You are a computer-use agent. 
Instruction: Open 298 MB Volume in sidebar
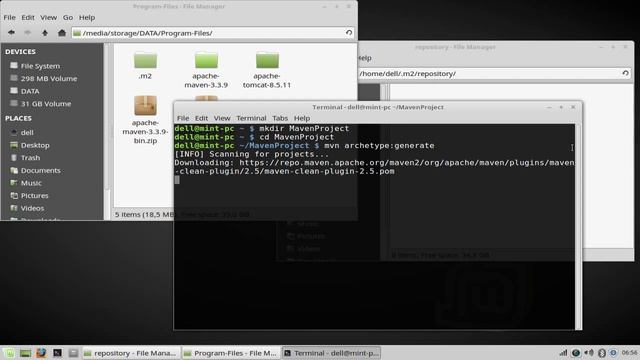click(x=44, y=78)
